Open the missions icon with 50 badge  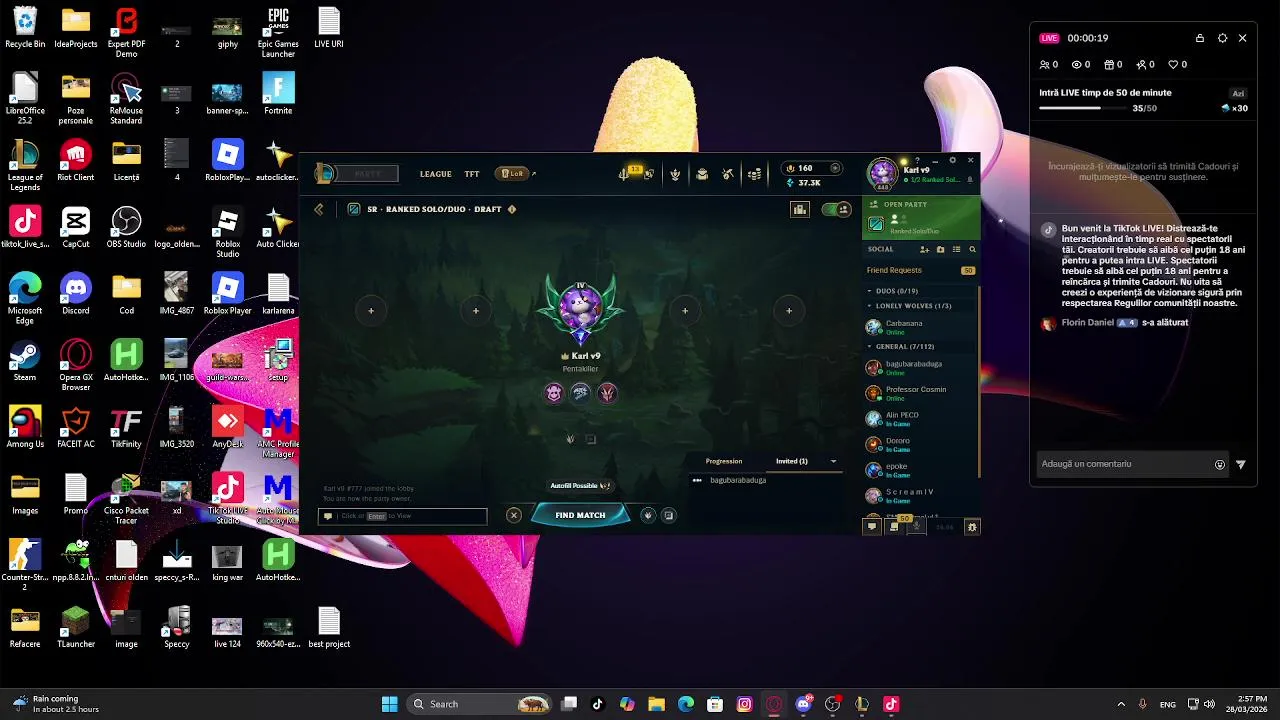(x=896, y=525)
